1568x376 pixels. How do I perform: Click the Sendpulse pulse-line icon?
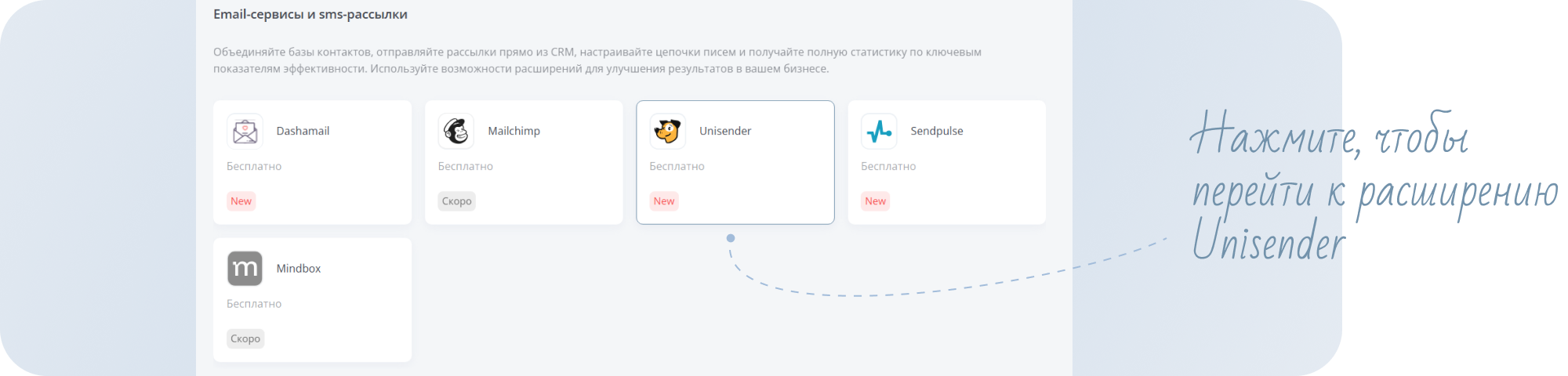click(879, 132)
